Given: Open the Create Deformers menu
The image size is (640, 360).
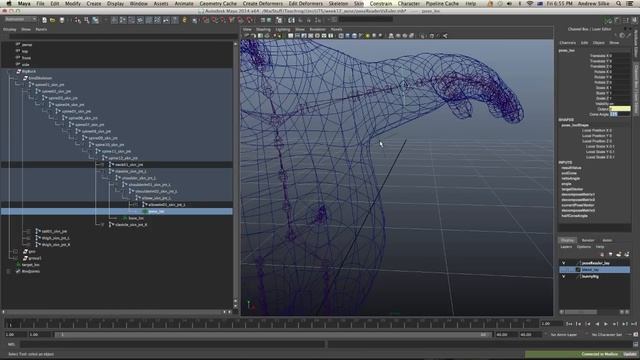Looking at the screenshot, I should coord(262,3).
